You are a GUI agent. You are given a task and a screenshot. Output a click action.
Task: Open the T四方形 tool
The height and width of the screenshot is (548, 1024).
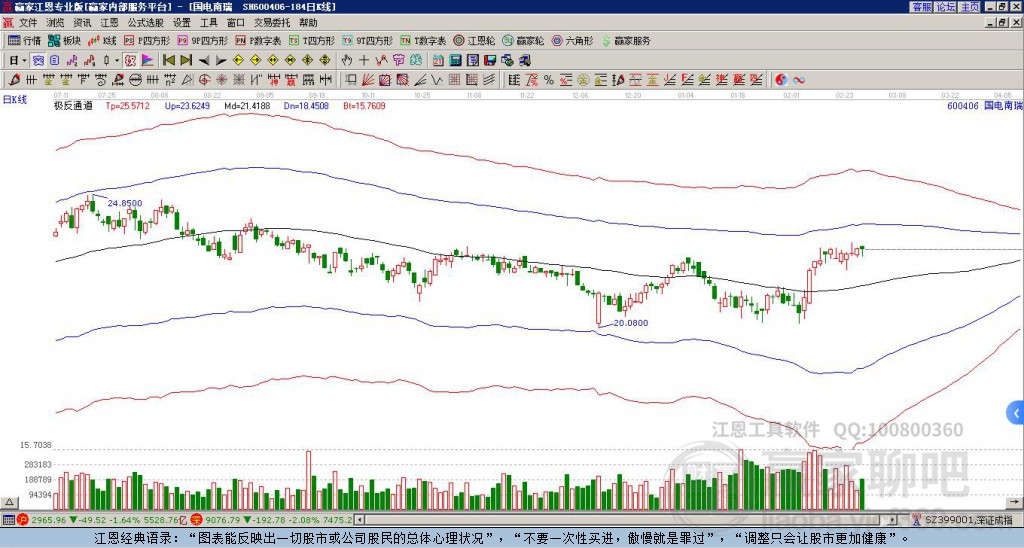(312, 40)
